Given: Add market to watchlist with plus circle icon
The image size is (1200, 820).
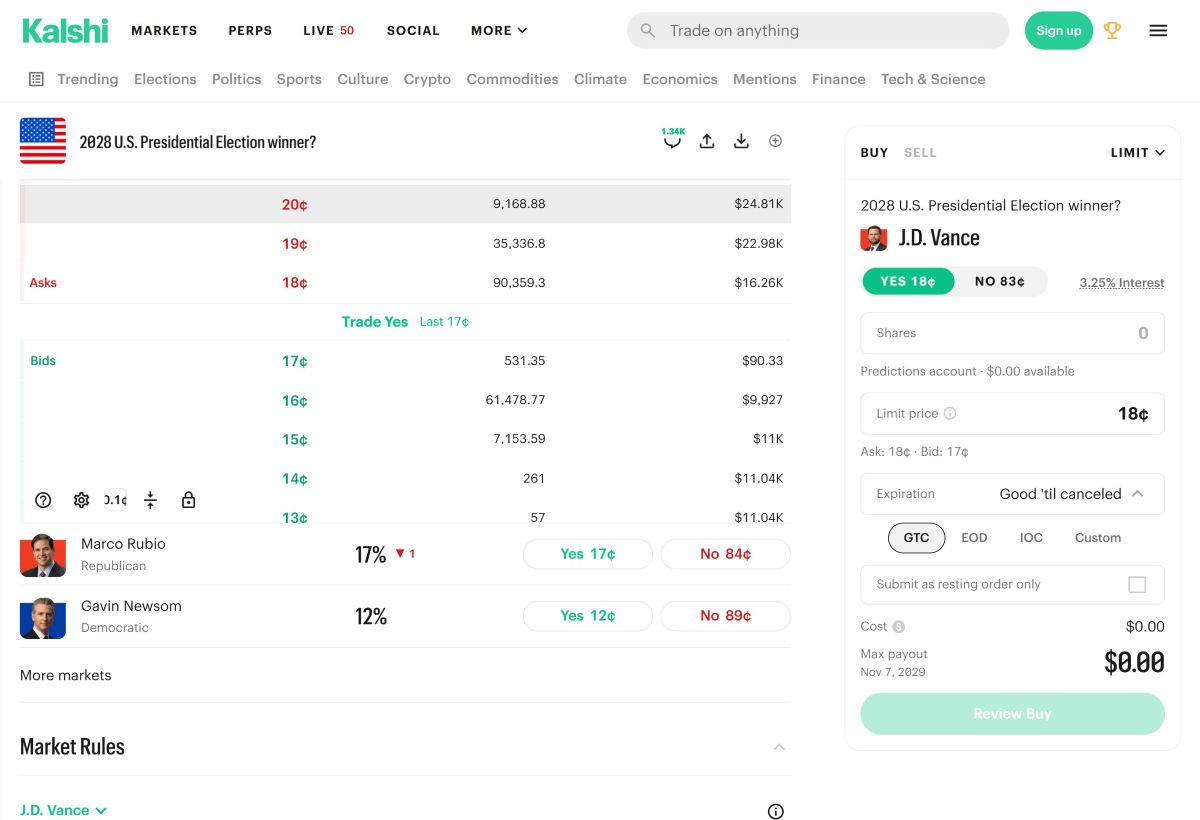Looking at the screenshot, I should point(775,141).
